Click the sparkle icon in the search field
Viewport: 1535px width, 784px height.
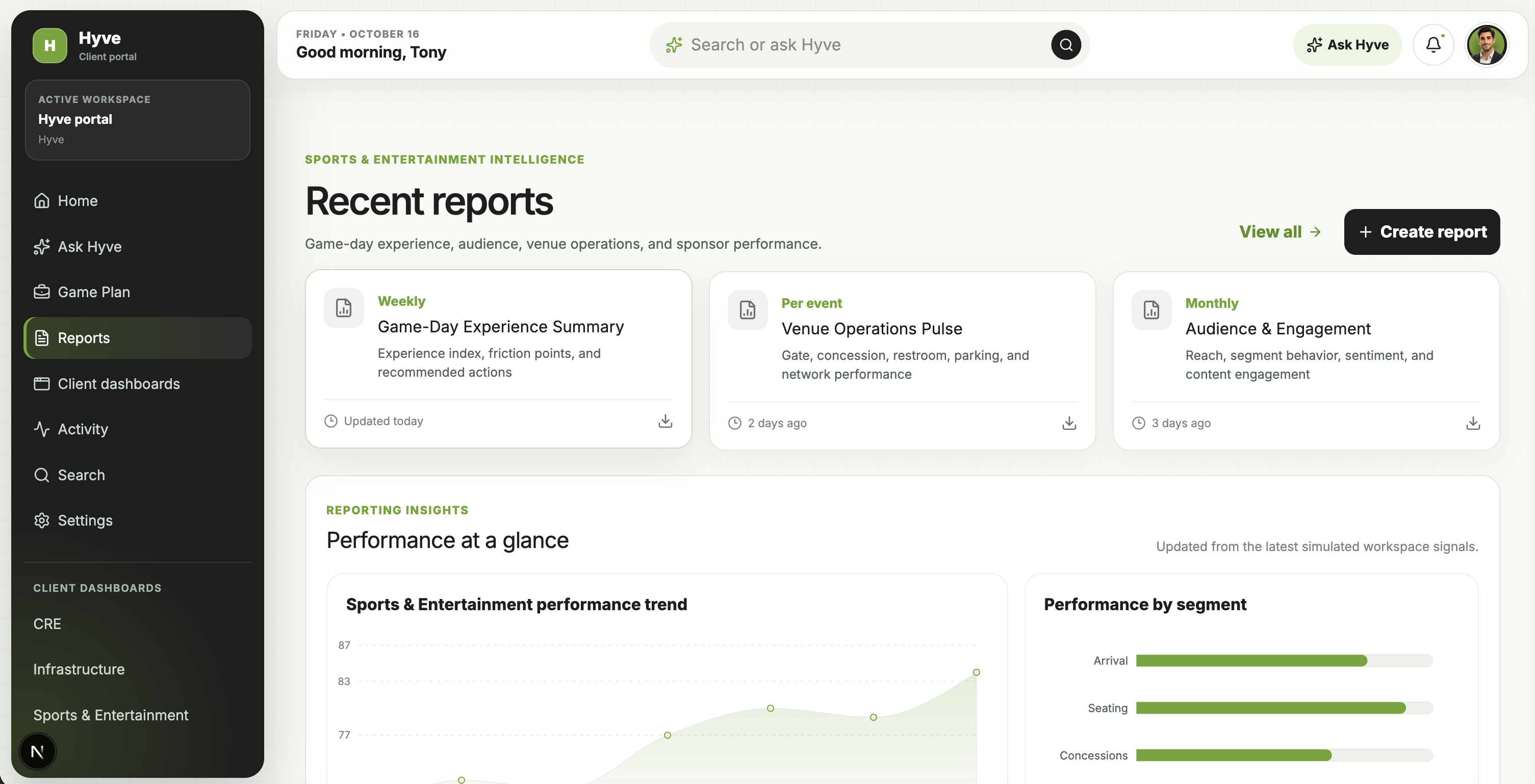[x=674, y=45]
